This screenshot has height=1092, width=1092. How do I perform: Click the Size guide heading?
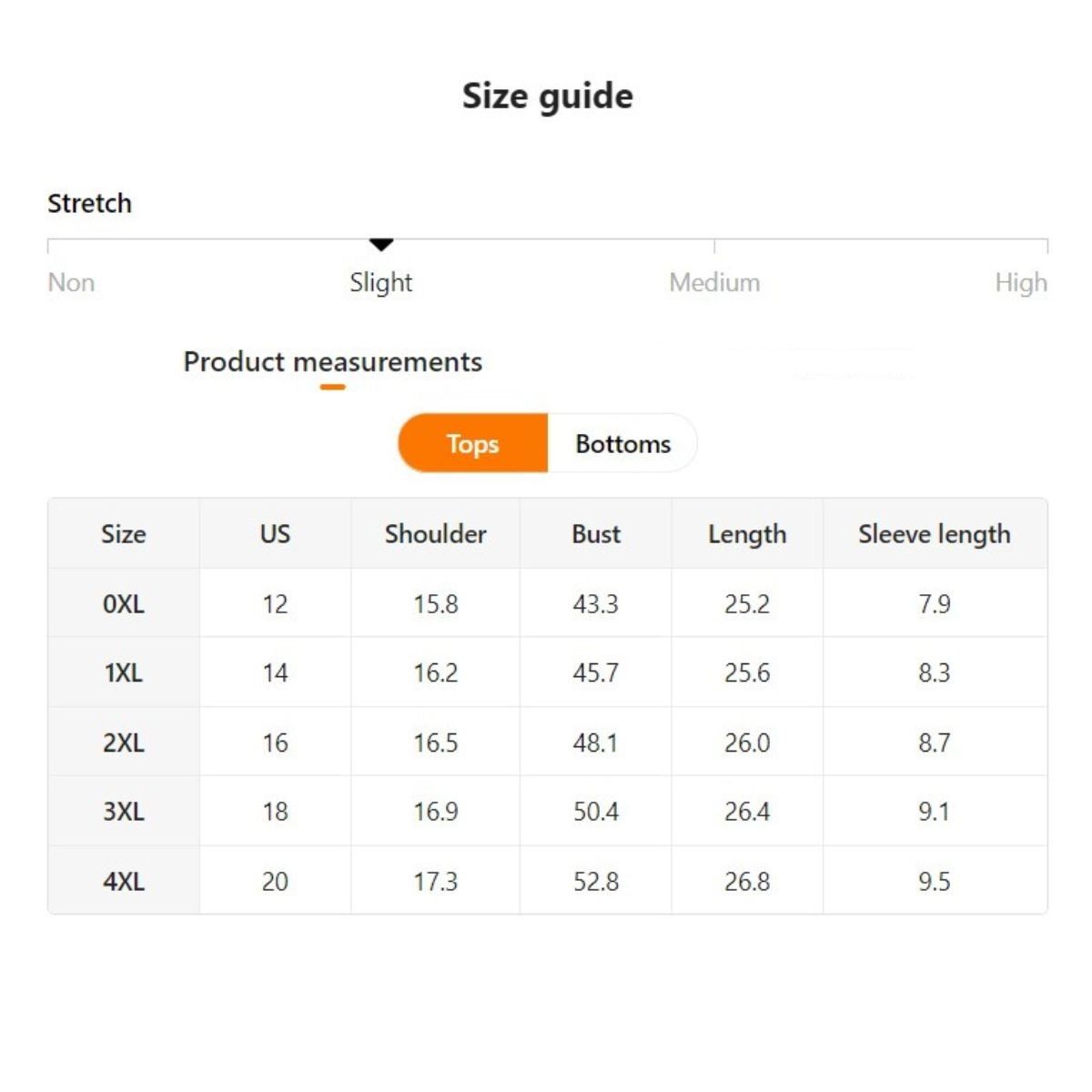547,96
